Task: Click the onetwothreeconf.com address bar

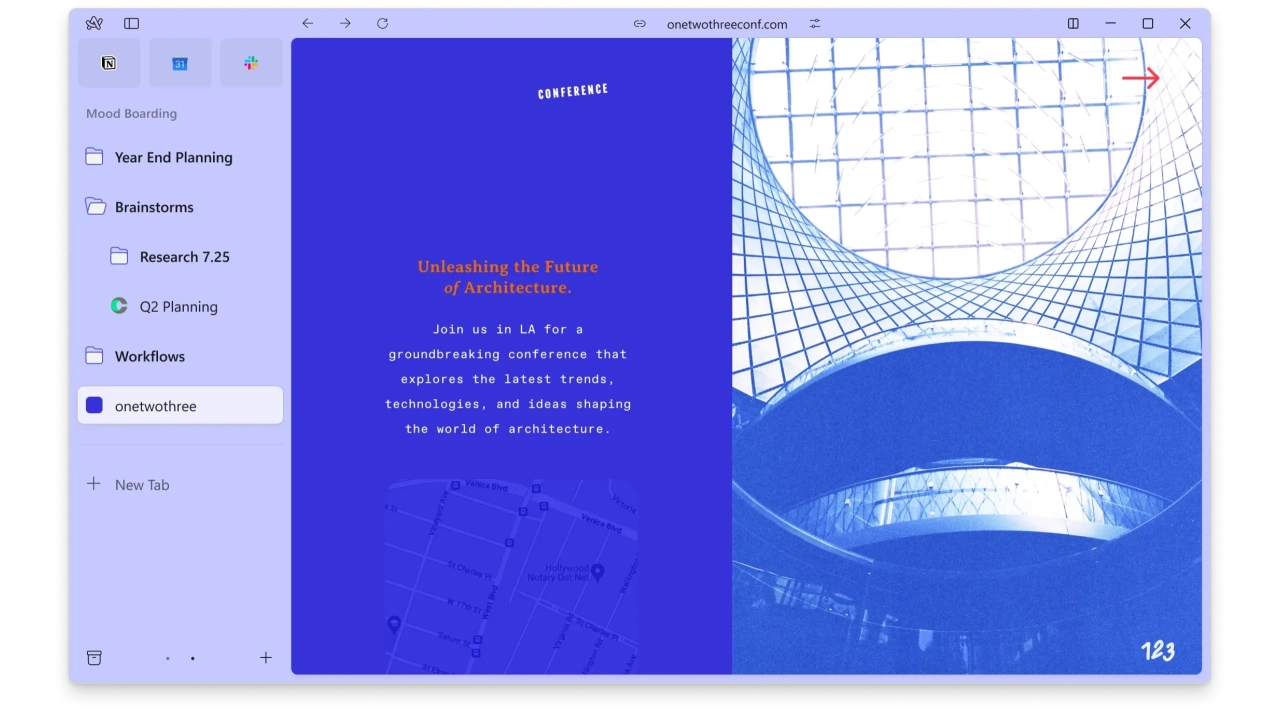Action: pyautogui.click(x=727, y=24)
